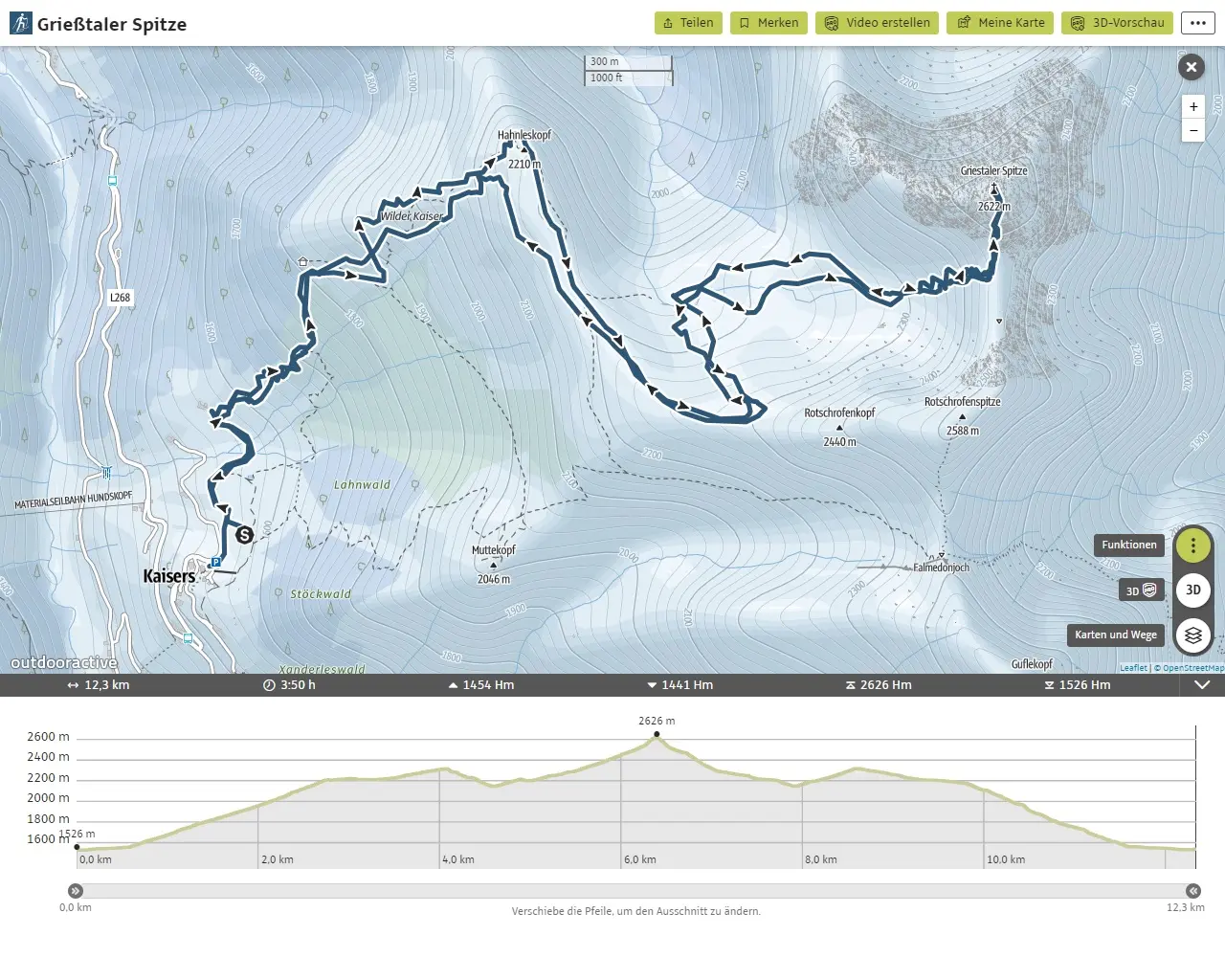Open Meine Karte from the toolbar

pos(1000,23)
